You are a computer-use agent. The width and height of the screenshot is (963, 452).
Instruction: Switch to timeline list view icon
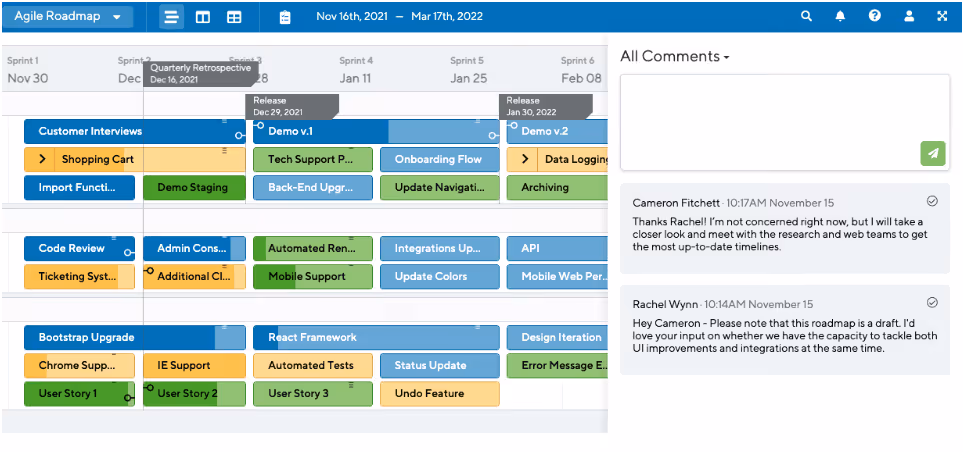click(171, 17)
